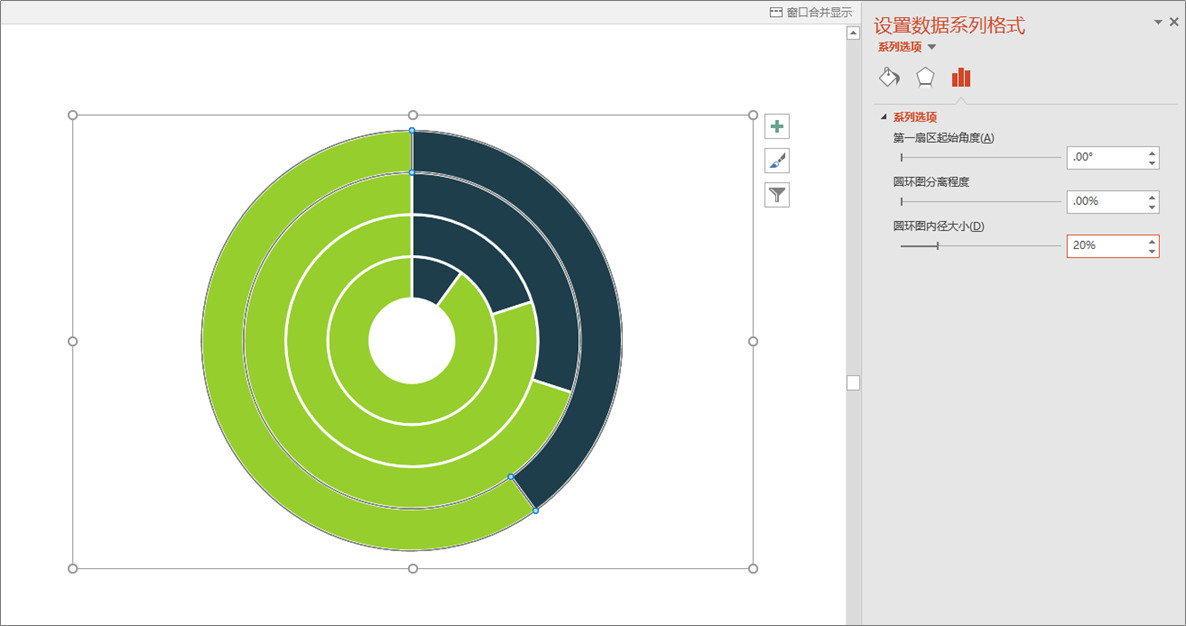The height and width of the screenshot is (626, 1186).
Task: Focus the doughnut hole size 20% field
Action: [1105, 246]
